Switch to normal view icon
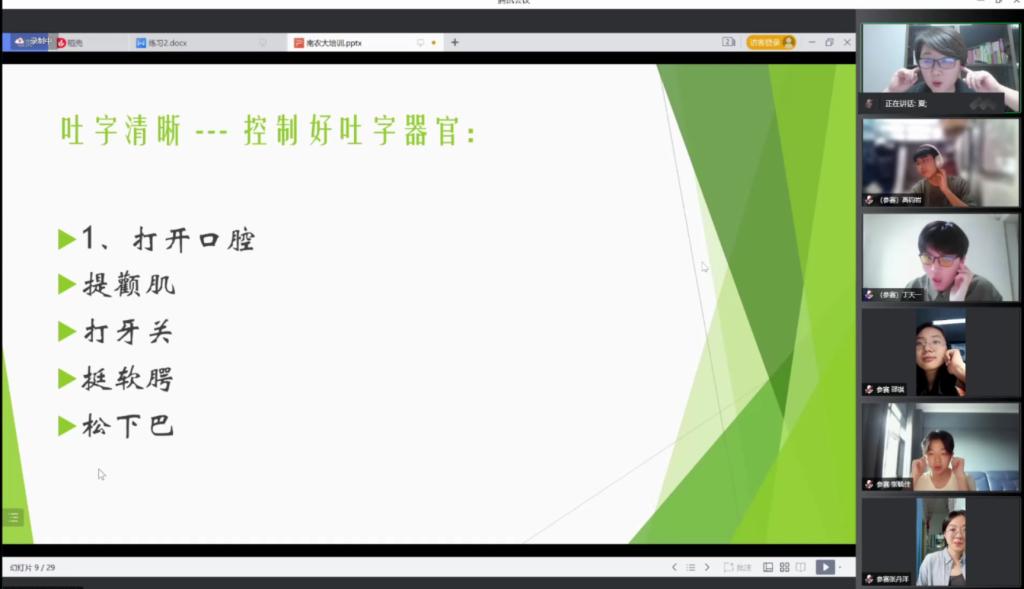 coord(768,567)
